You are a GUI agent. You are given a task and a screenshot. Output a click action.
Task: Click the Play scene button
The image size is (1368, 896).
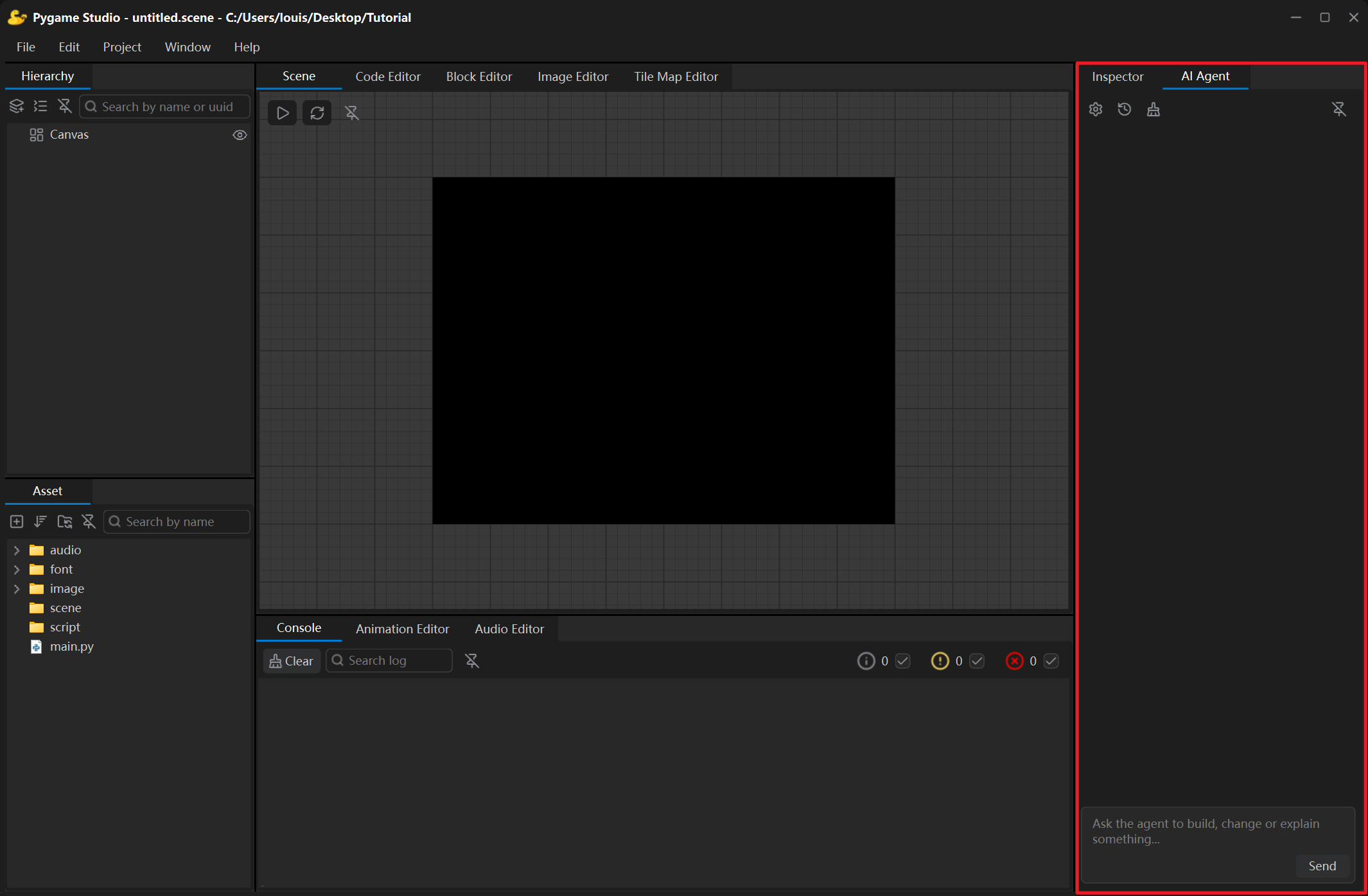point(283,113)
